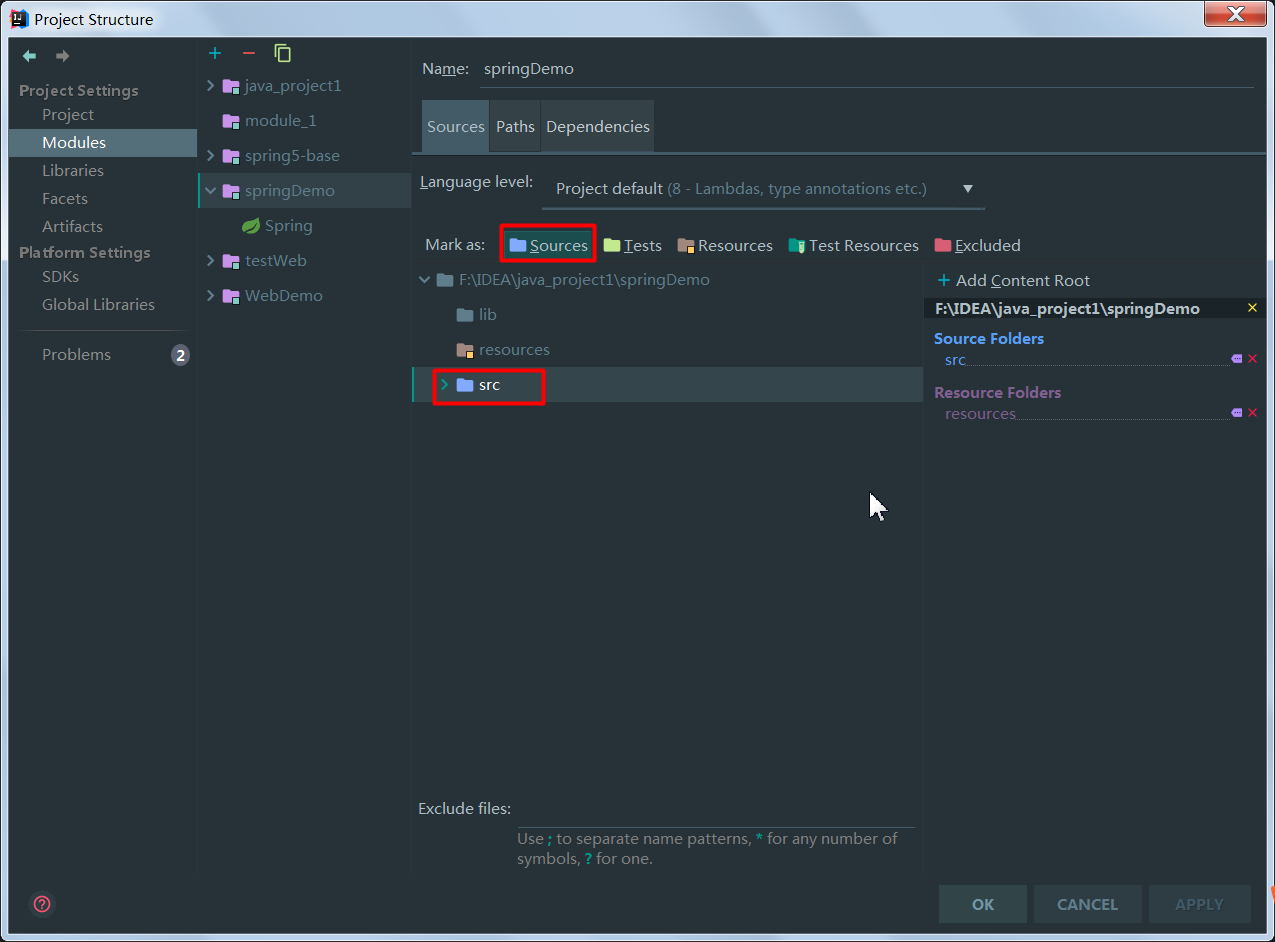1275x942 pixels.
Task: Click resources entry under Resource Folders
Action: (x=980, y=414)
